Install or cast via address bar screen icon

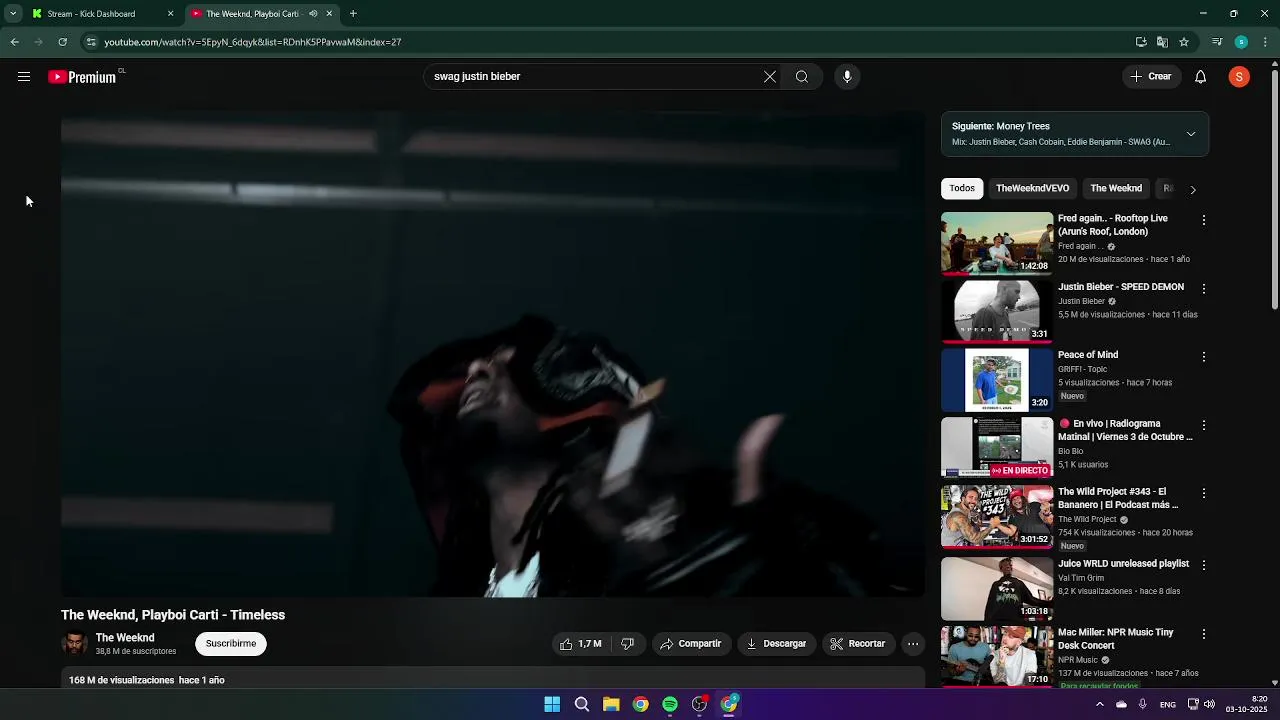tap(1141, 42)
